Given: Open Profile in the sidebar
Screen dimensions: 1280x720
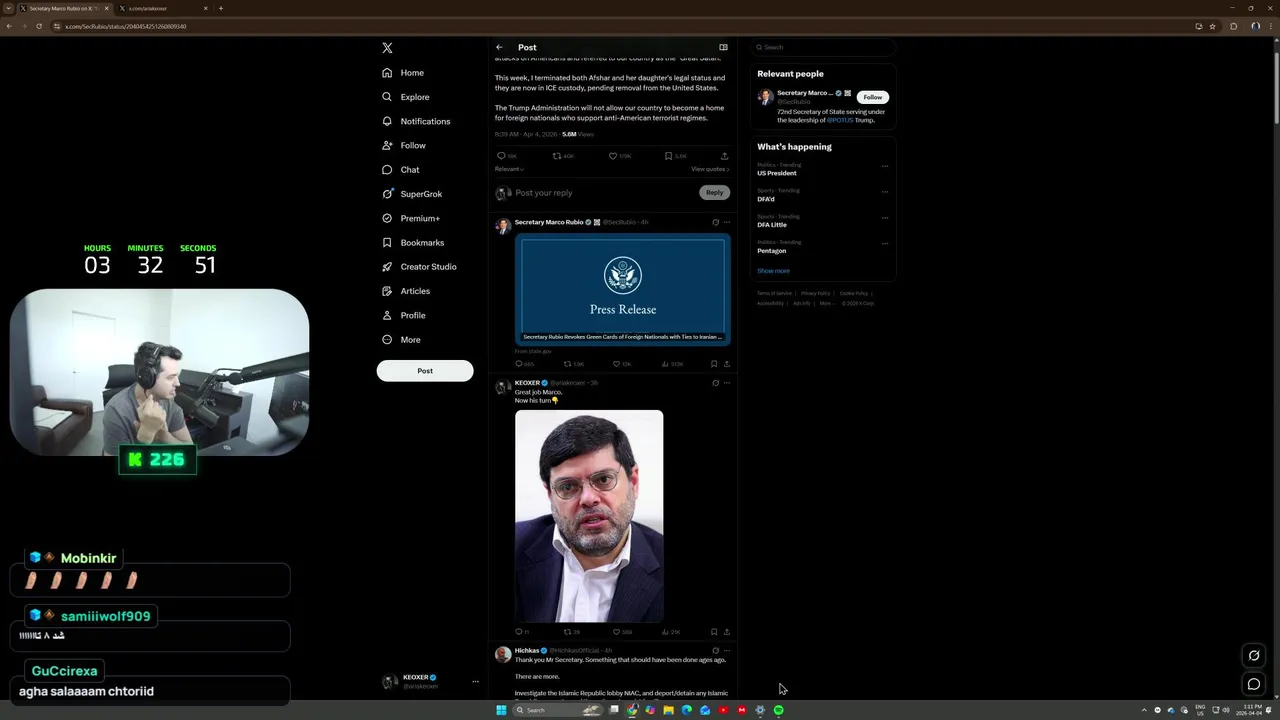Looking at the screenshot, I should coord(404,315).
